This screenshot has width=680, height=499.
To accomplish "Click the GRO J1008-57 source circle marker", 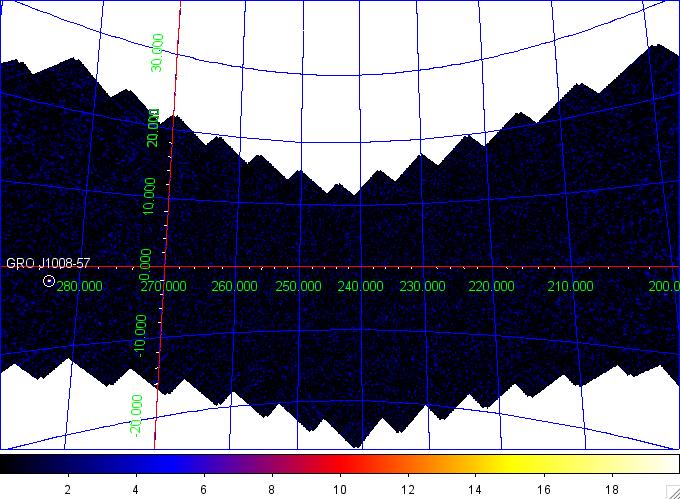I will pyautogui.click(x=49, y=281).
